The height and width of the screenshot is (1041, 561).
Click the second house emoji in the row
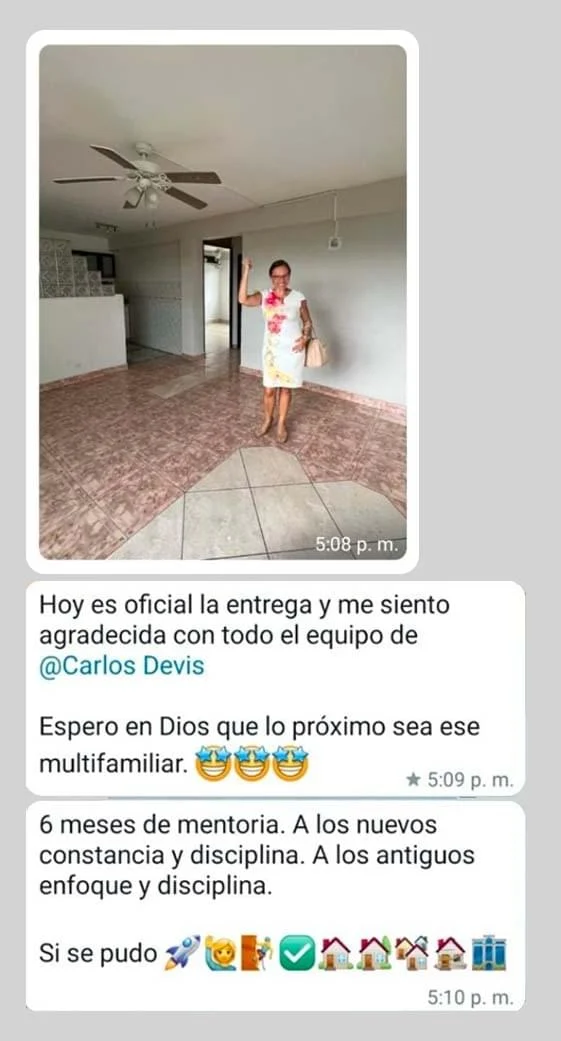click(373, 953)
